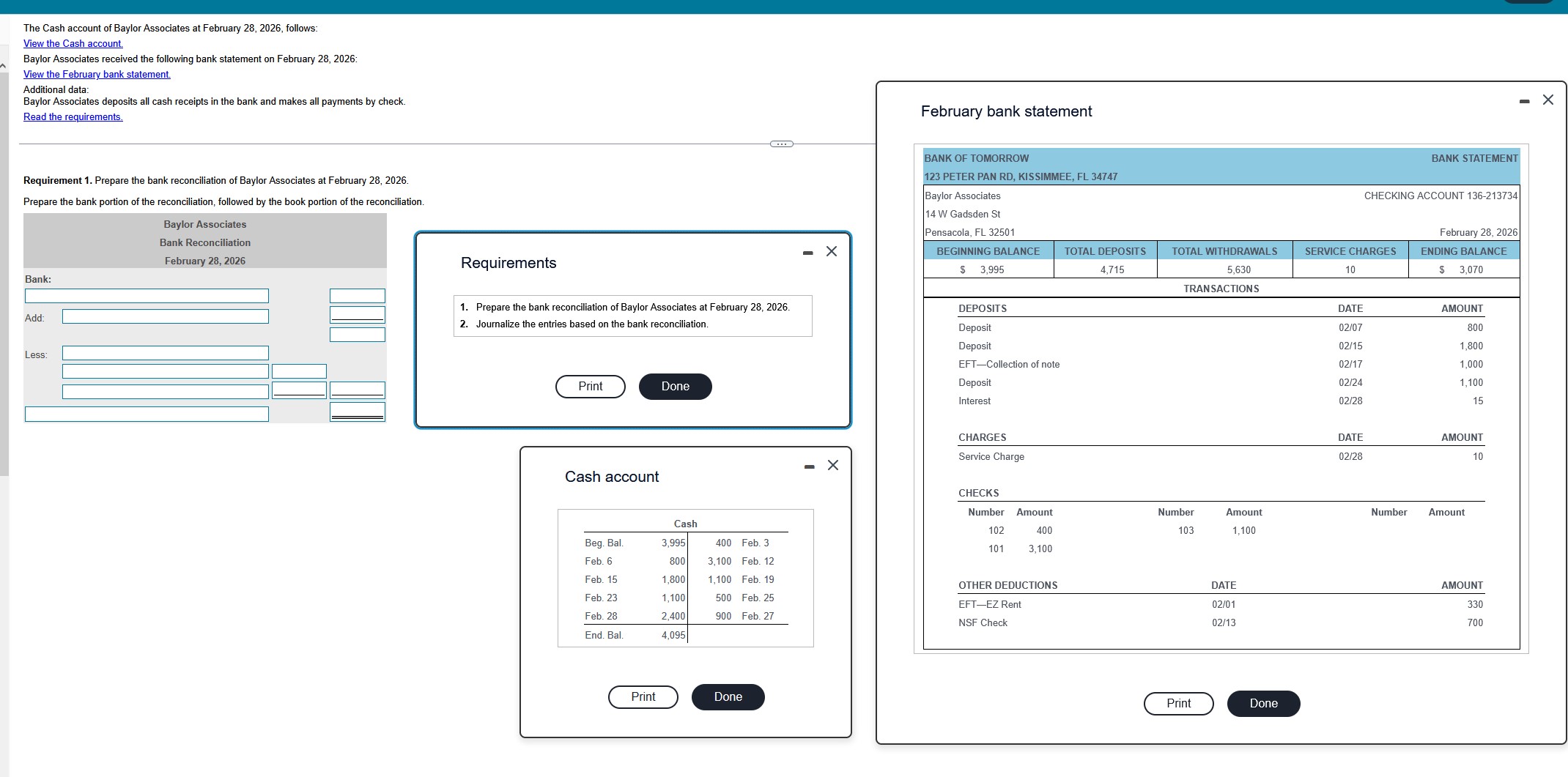Close the Cash account dialog
The image size is (1568, 777).
(832, 465)
